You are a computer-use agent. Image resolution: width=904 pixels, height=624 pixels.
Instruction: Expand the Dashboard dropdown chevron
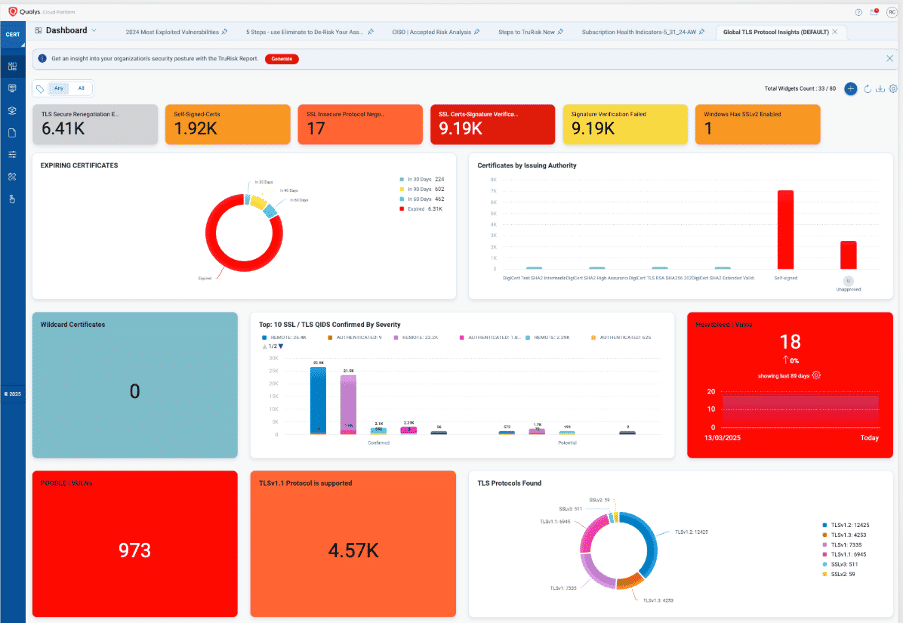(x=94, y=31)
